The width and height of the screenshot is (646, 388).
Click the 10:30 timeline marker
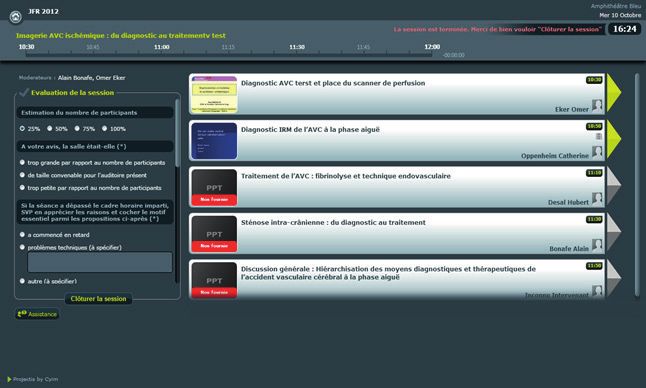click(x=26, y=47)
